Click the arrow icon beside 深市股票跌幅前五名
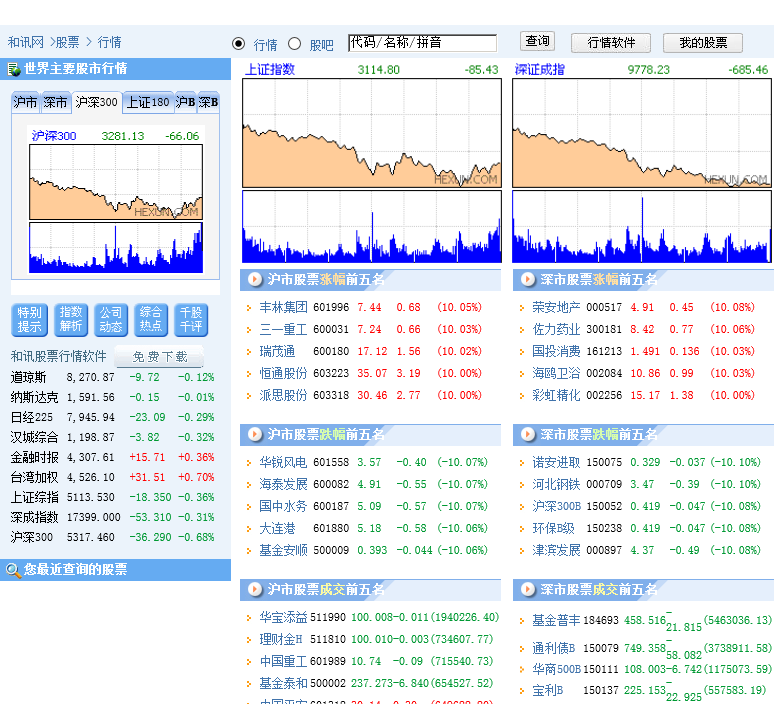Image resolution: width=774 pixels, height=704 pixels. click(x=528, y=434)
